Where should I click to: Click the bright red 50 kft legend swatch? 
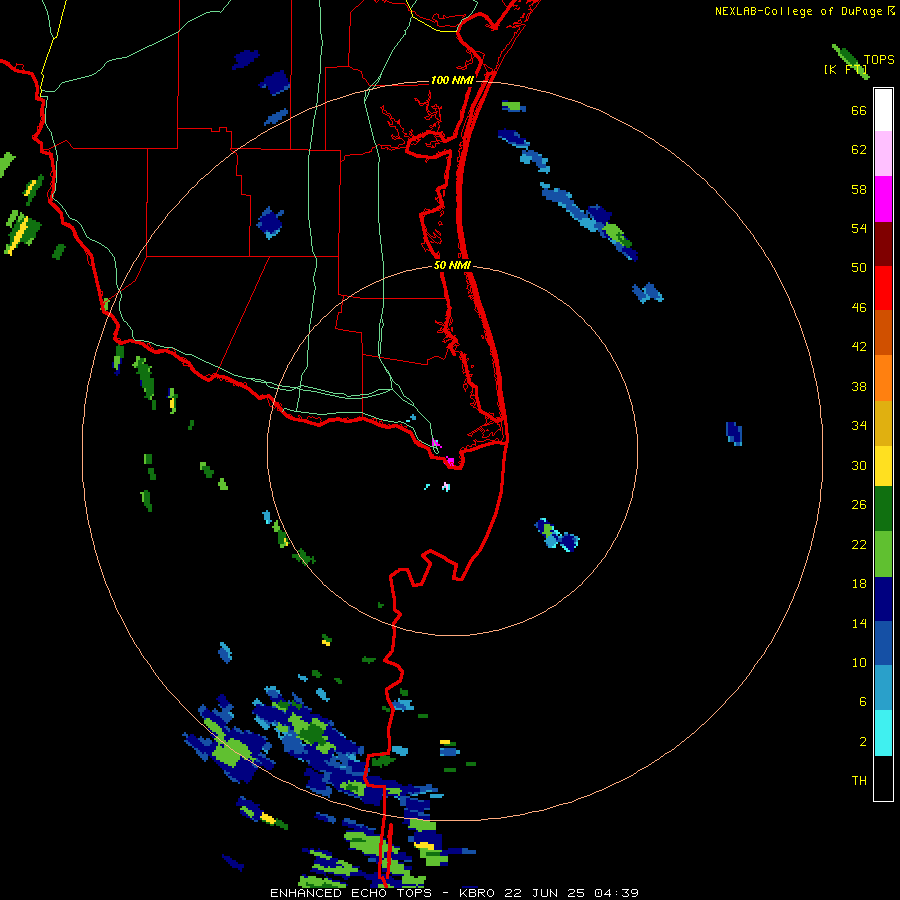coord(883,288)
